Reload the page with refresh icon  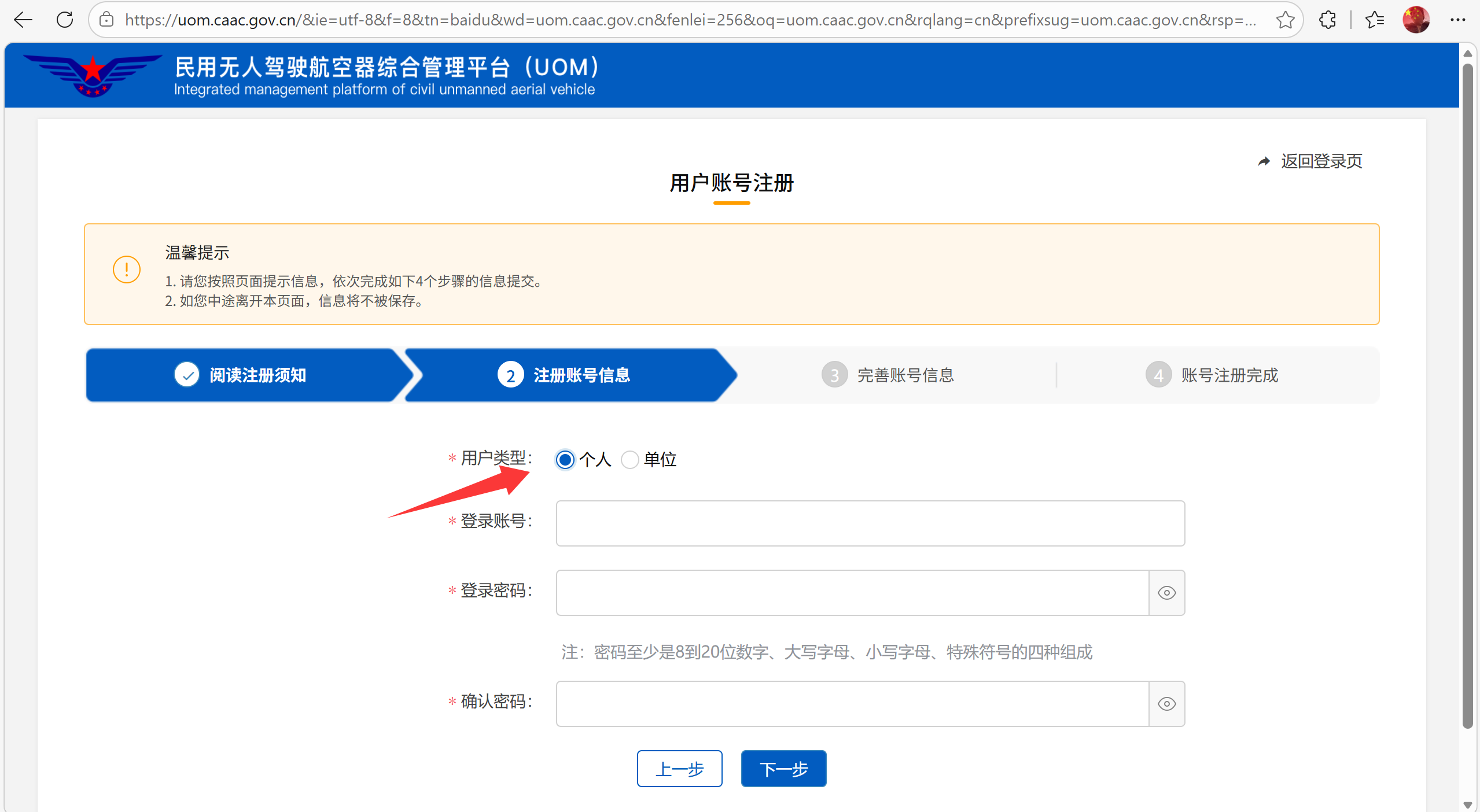point(65,20)
